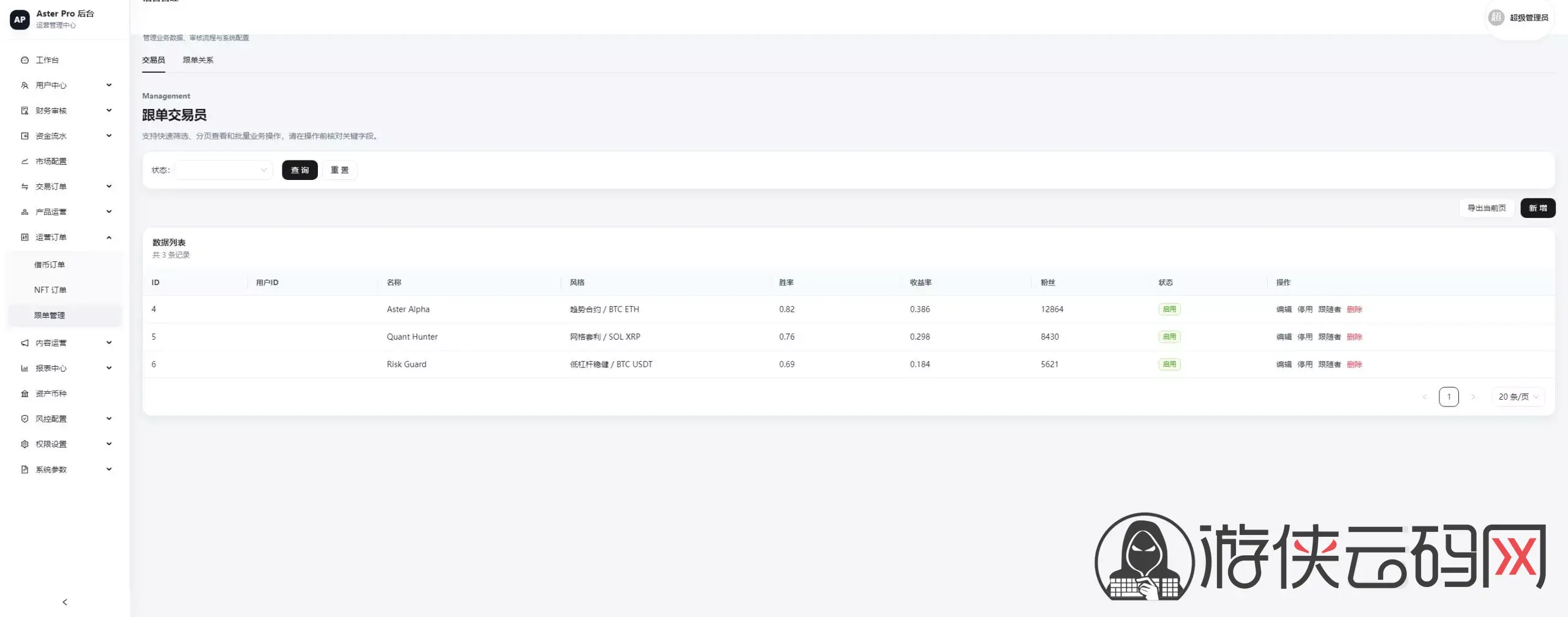Open the 状态 filter dropdown
The image size is (1568, 617).
[x=224, y=170]
